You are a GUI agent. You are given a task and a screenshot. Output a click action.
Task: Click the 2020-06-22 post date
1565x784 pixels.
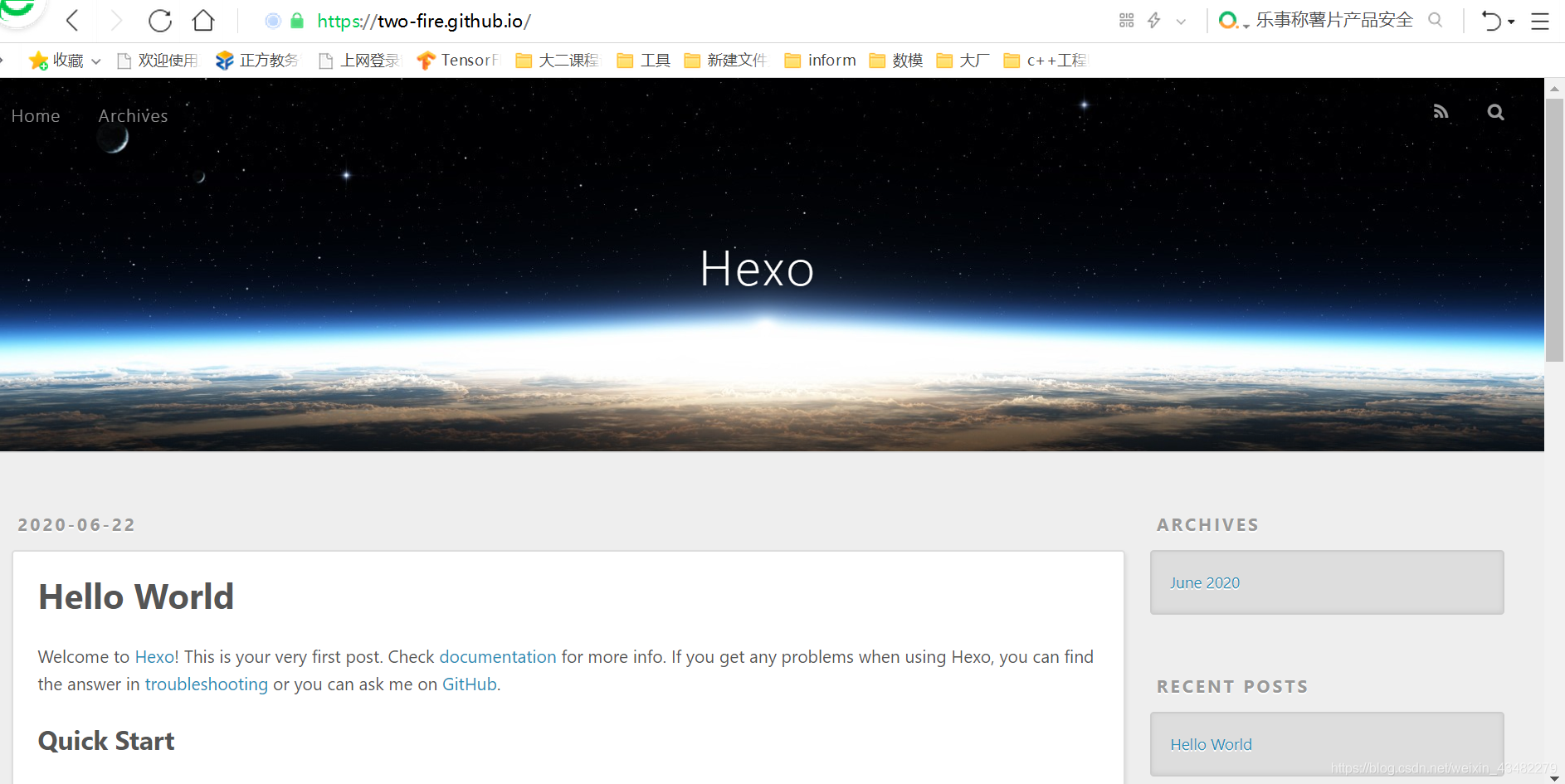tap(76, 525)
